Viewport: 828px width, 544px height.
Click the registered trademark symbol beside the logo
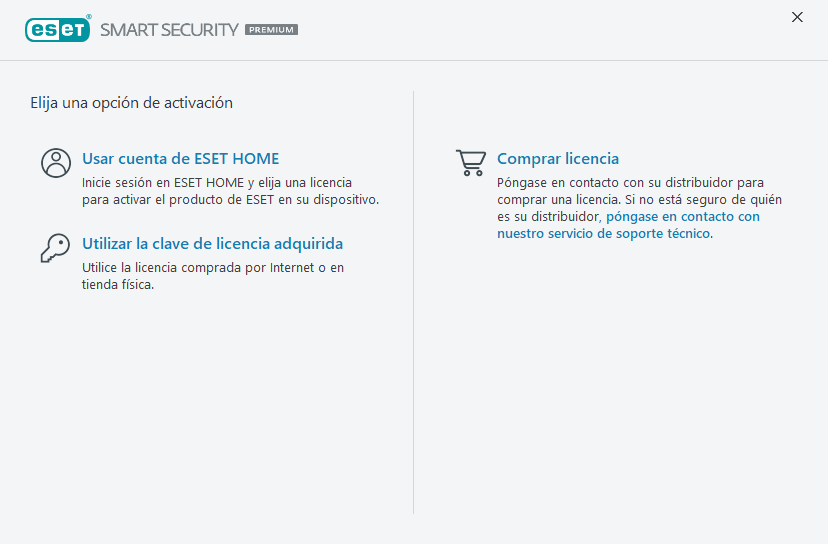coord(89,18)
